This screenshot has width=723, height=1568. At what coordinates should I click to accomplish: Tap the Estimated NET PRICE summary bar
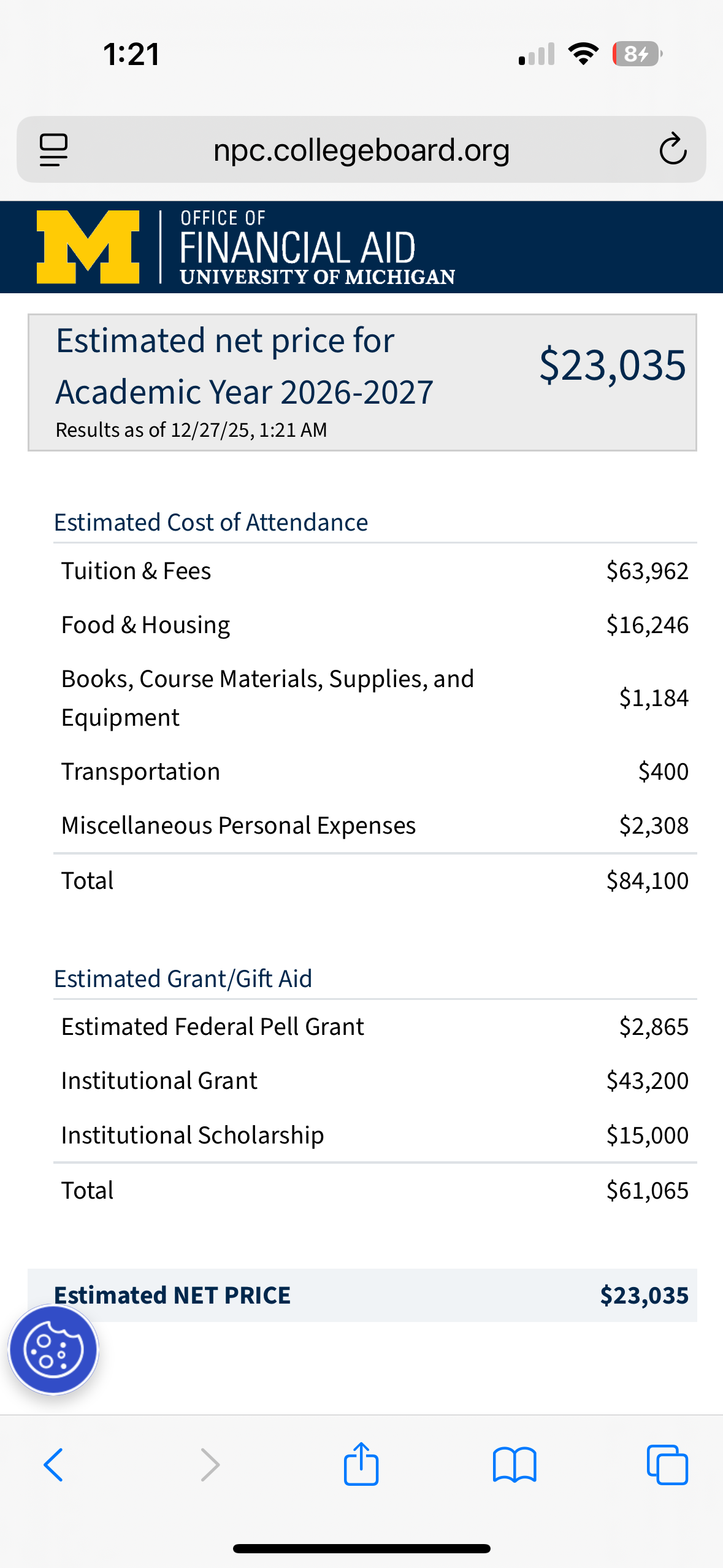click(362, 1295)
